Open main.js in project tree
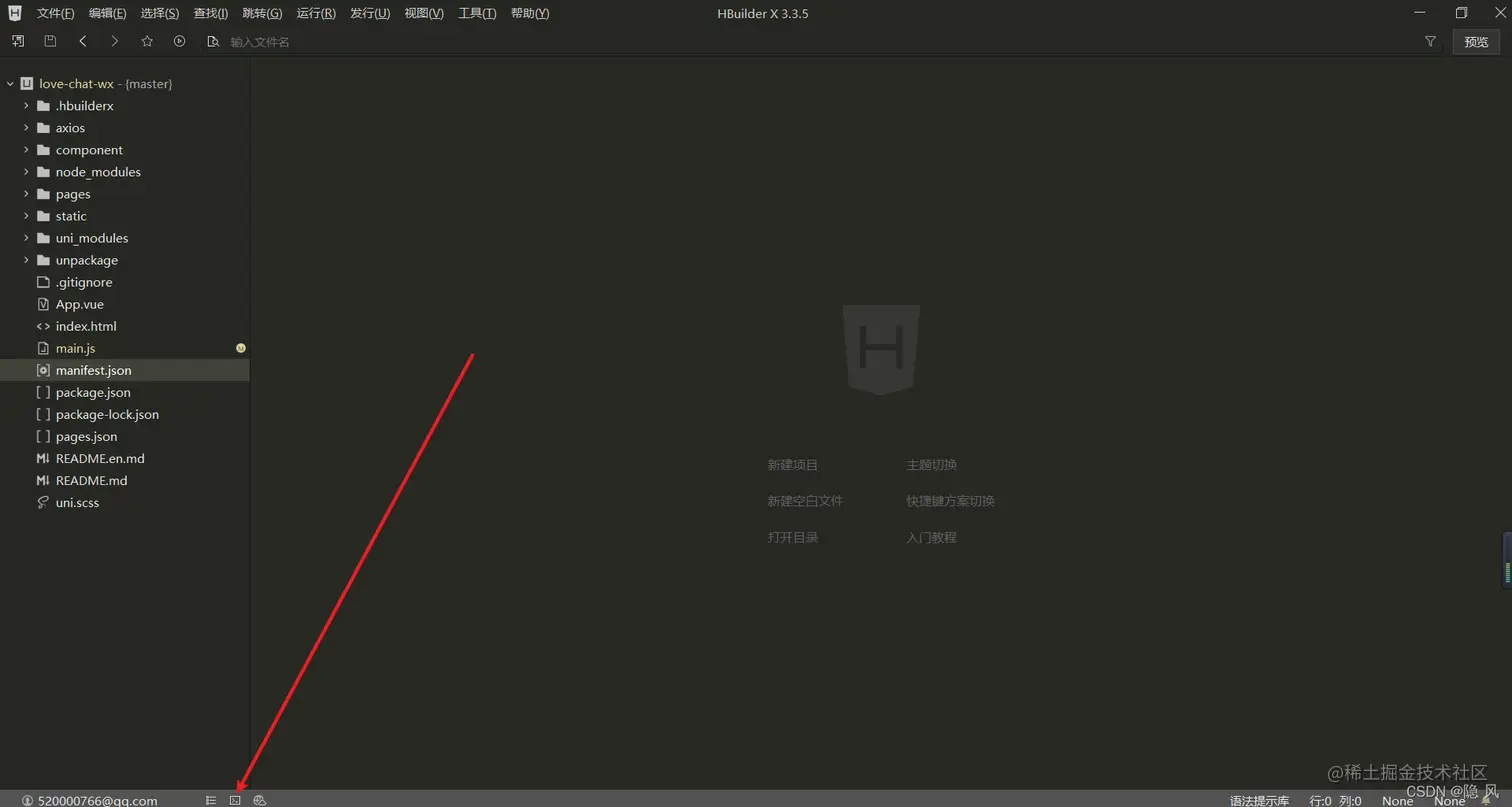Viewport: 1512px width, 807px height. 76,348
